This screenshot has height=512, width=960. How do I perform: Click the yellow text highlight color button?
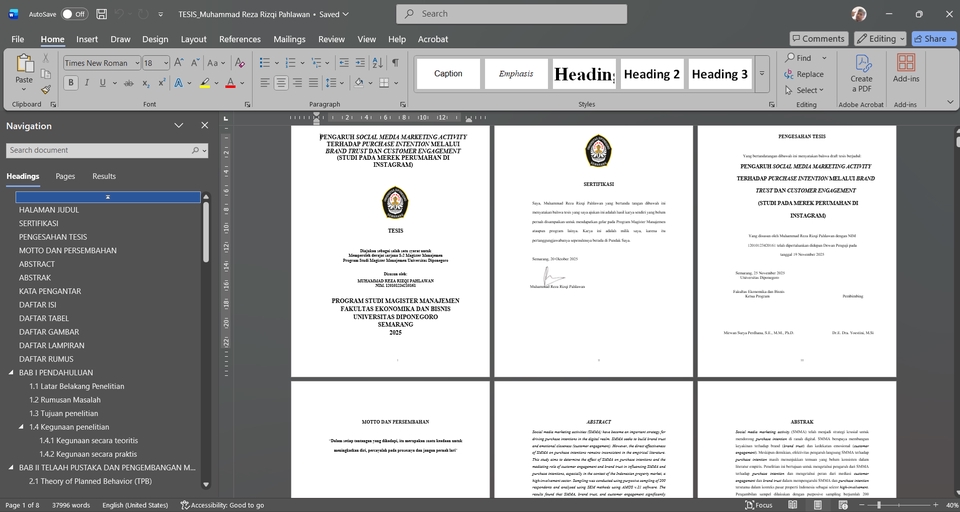(205, 83)
